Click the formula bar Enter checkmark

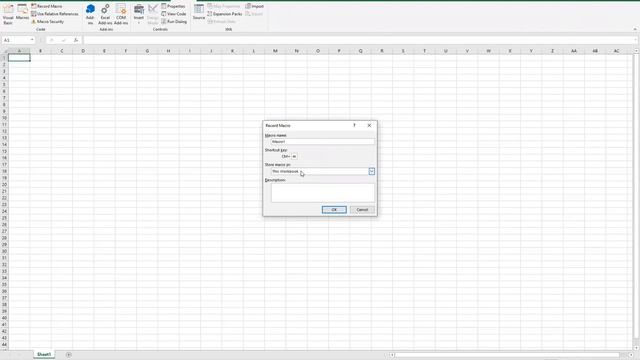tap(64, 40)
